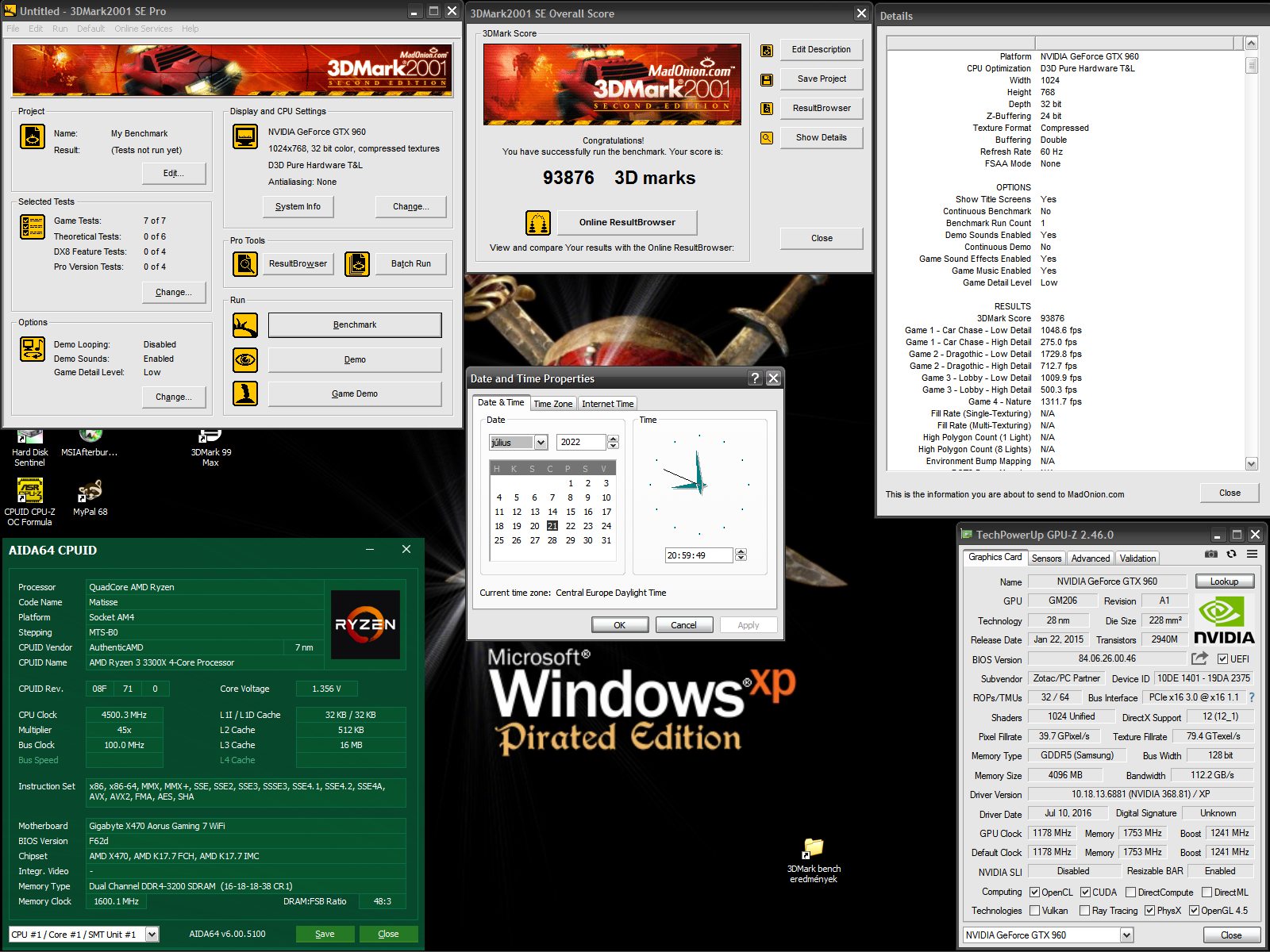The height and width of the screenshot is (952, 1270).
Task: Click the Options demo looping icon
Action: coord(33,349)
